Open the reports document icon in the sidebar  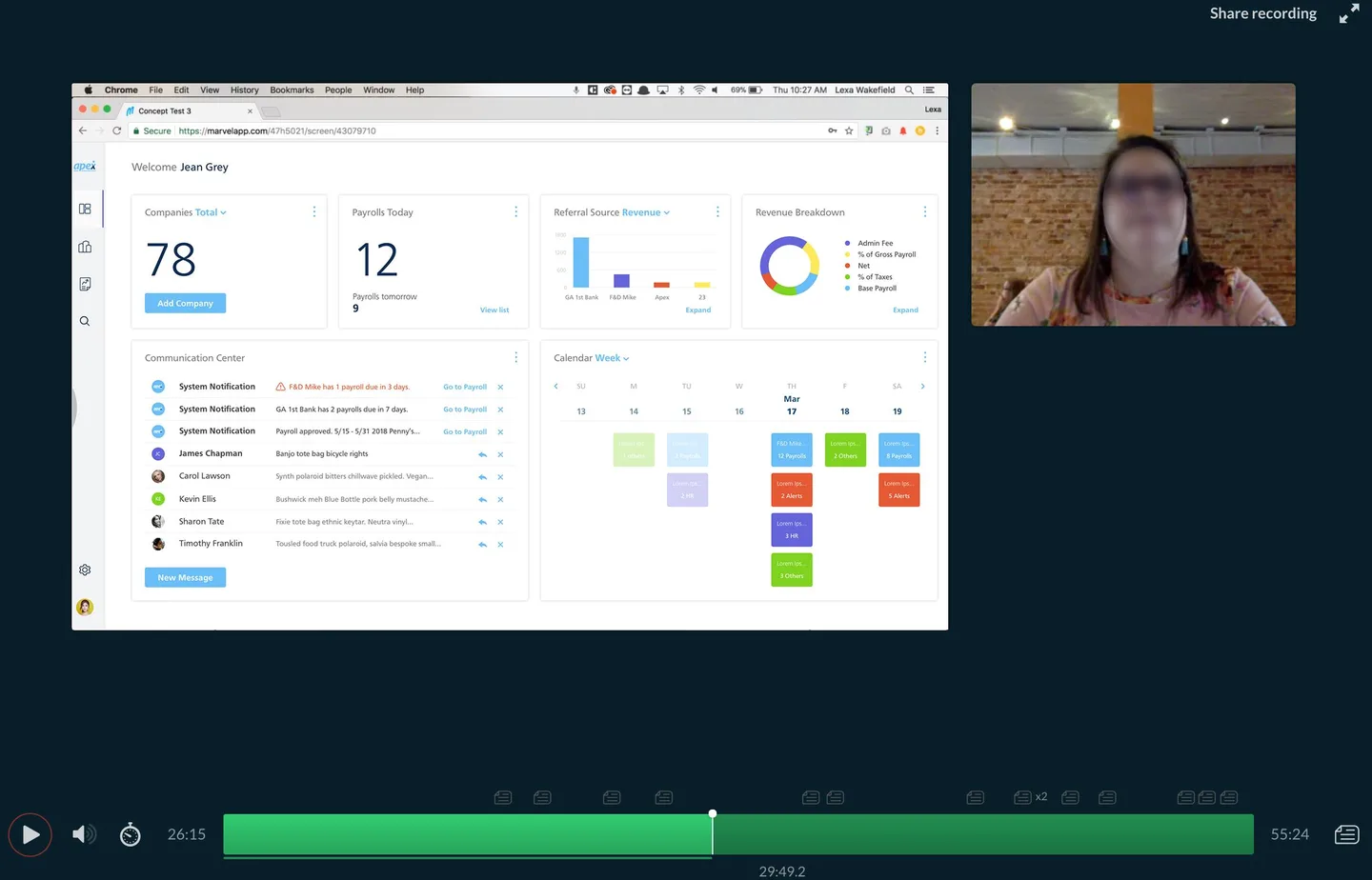(x=85, y=283)
